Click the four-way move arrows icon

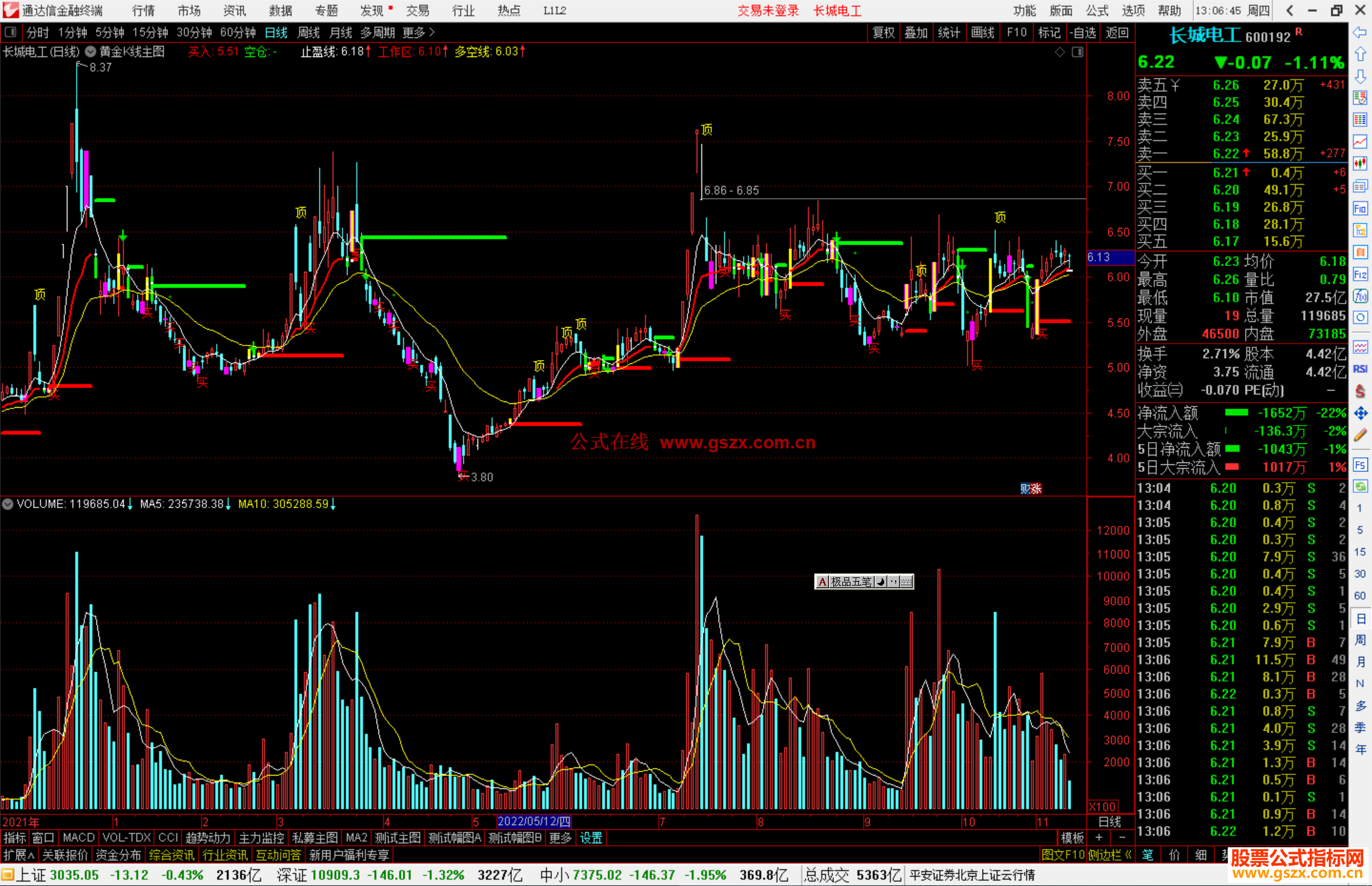coord(1360,413)
